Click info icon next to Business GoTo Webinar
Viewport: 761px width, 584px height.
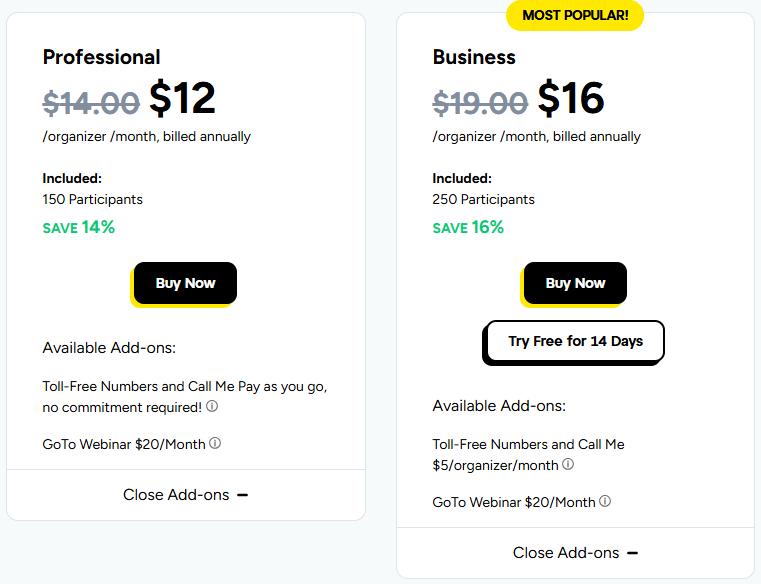coord(605,502)
